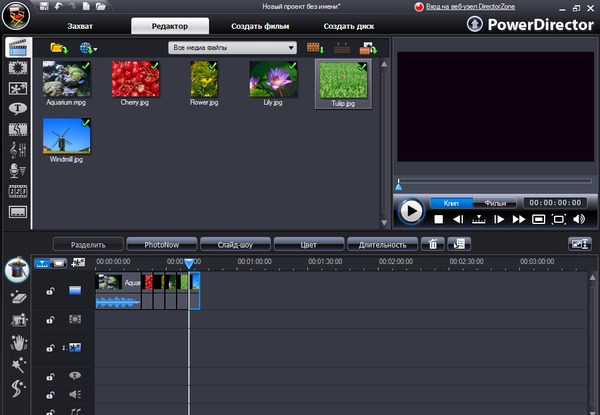Screen dimensions: 600x415
Task: Adjust preview volume speaker icon
Action: click(x=579, y=219)
